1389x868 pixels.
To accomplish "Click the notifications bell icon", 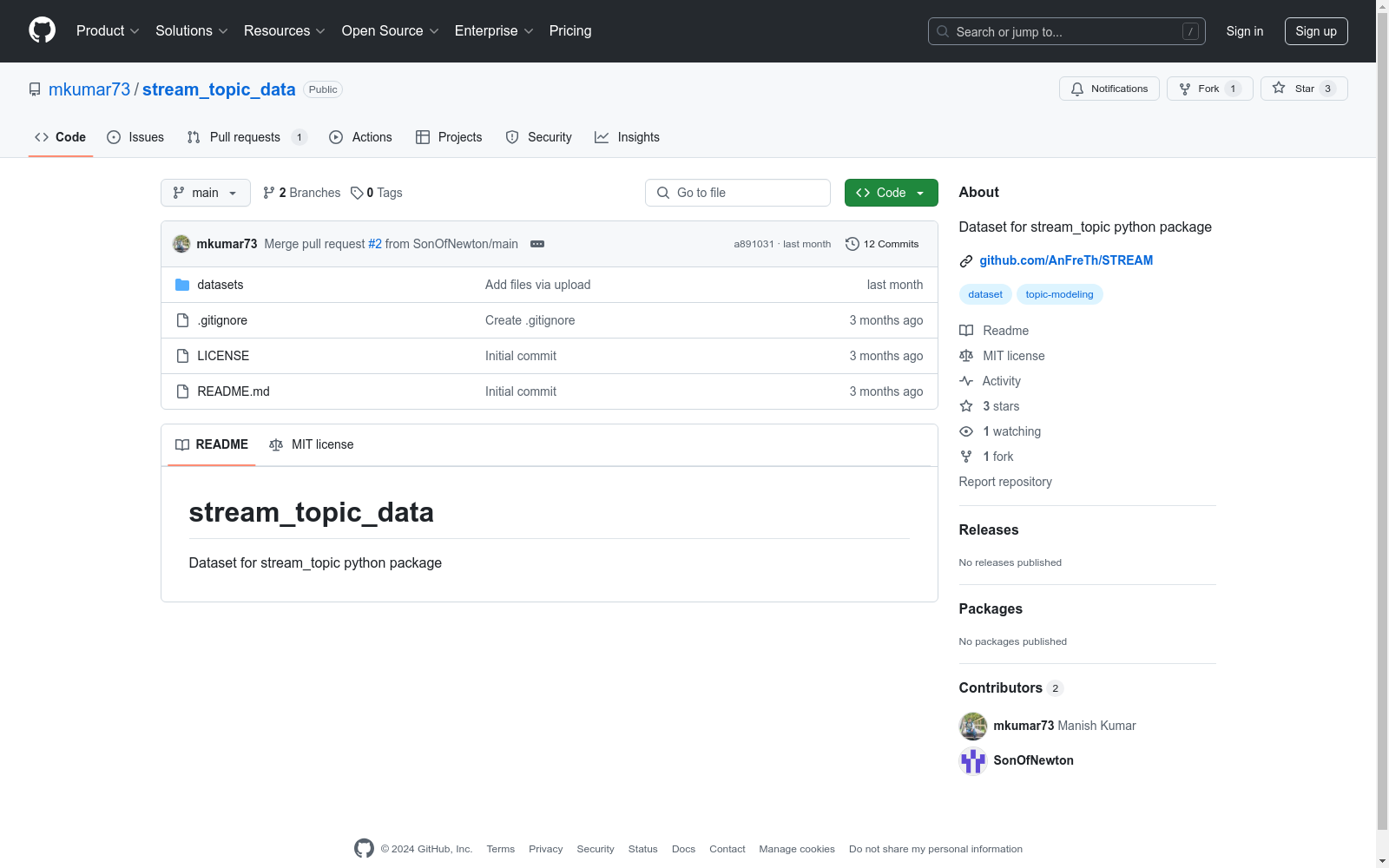I will 1077,89.
